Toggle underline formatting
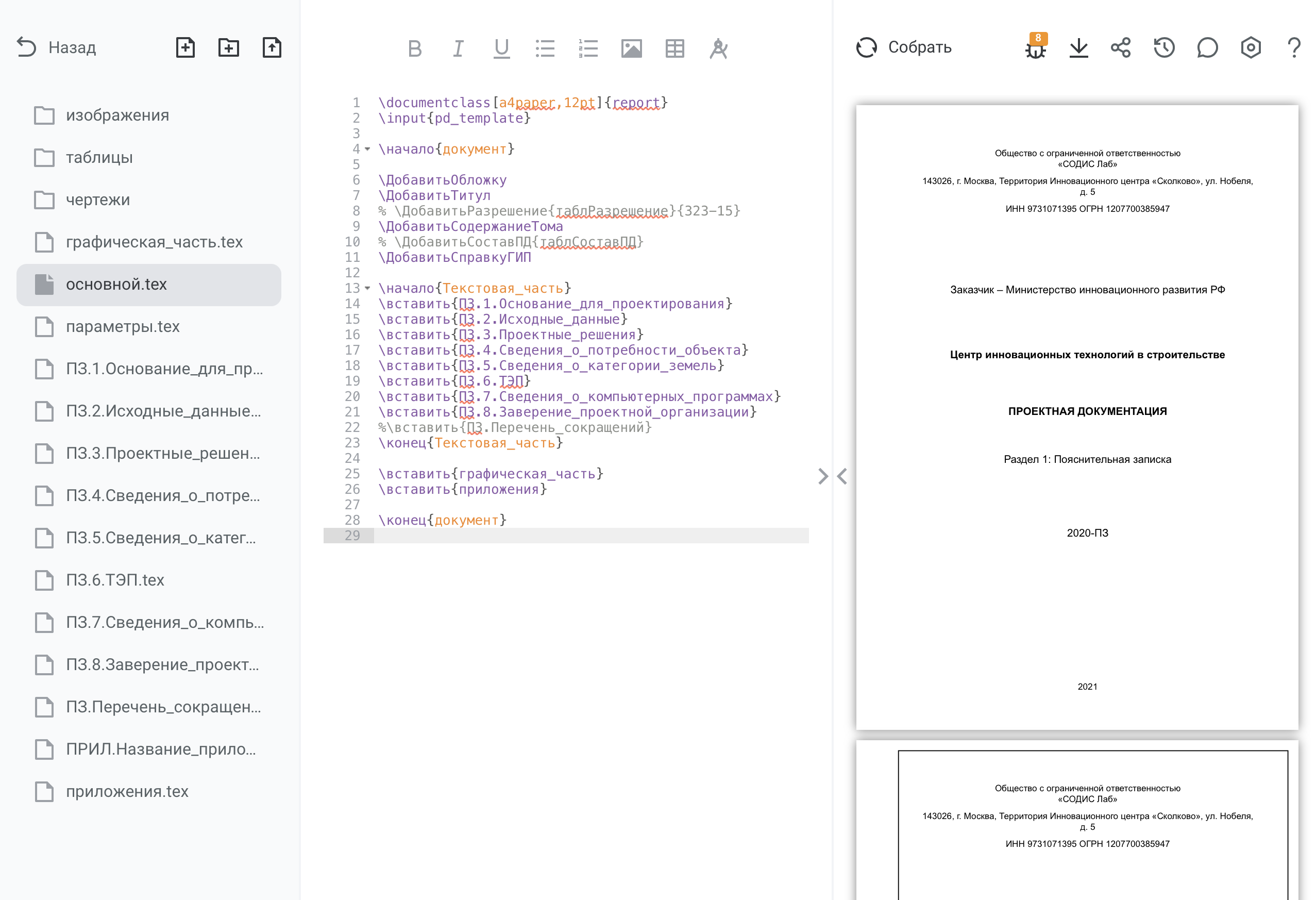Screen dimensions: 1316x900 tap(501, 48)
